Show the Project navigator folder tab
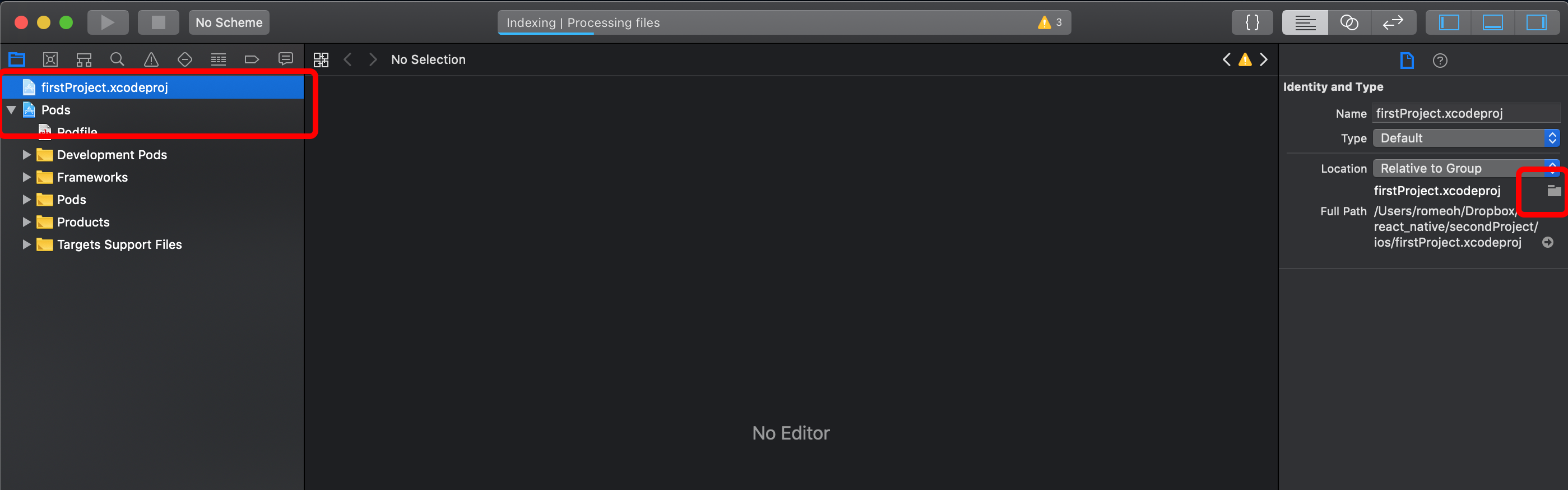 [x=17, y=59]
